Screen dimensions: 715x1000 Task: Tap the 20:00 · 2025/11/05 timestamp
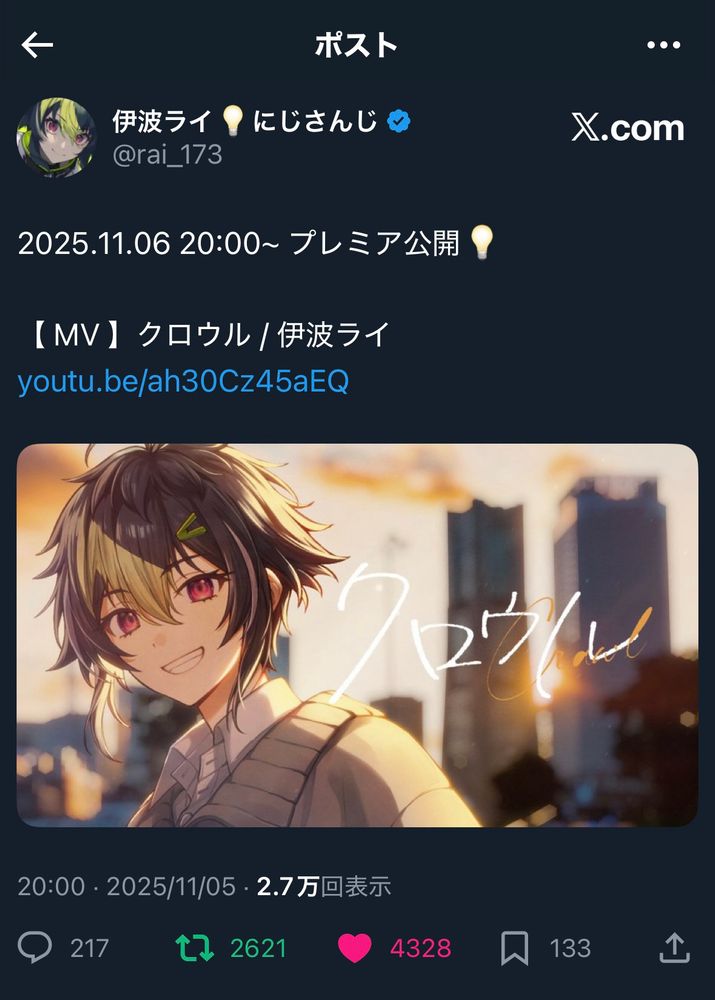[126, 886]
